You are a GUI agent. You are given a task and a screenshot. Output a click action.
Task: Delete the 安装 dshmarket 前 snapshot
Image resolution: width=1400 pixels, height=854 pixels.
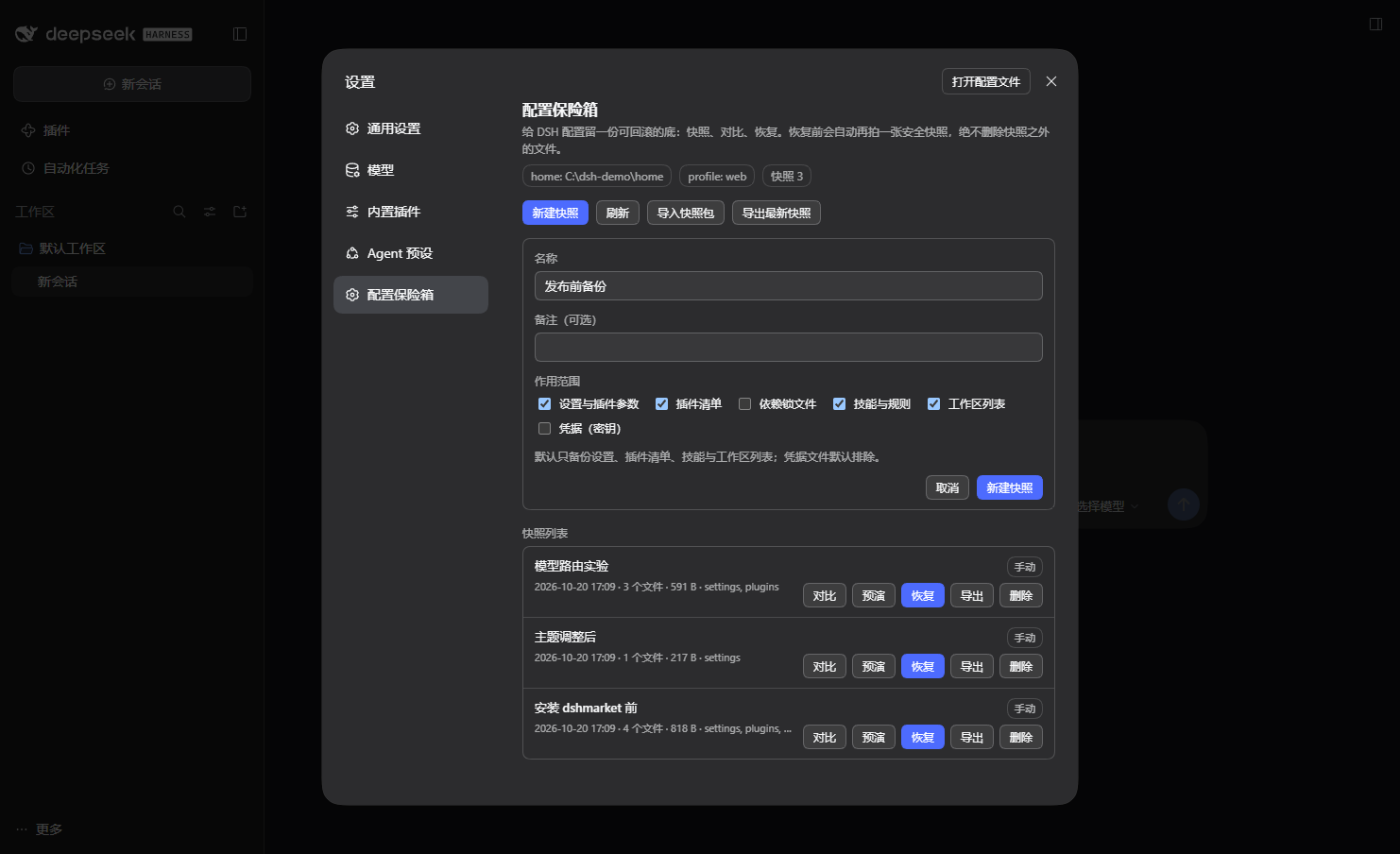[1021, 737]
